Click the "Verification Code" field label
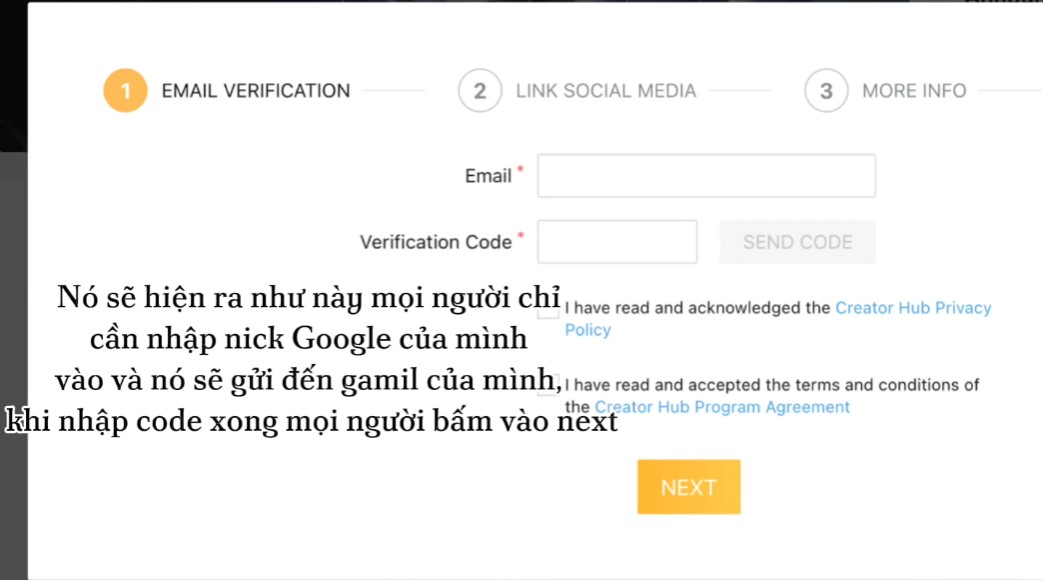The image size is (1043, 580). click(x=436, y=242)
